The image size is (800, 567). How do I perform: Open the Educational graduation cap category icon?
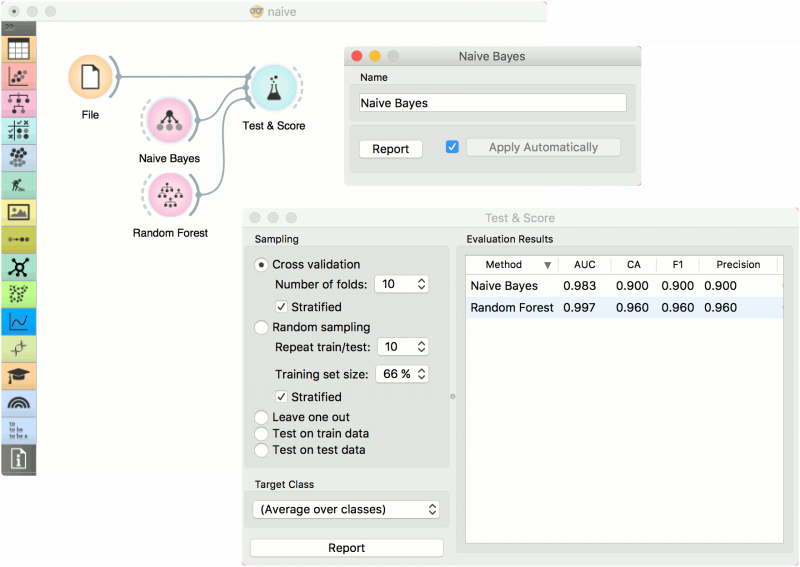[18, 376]
